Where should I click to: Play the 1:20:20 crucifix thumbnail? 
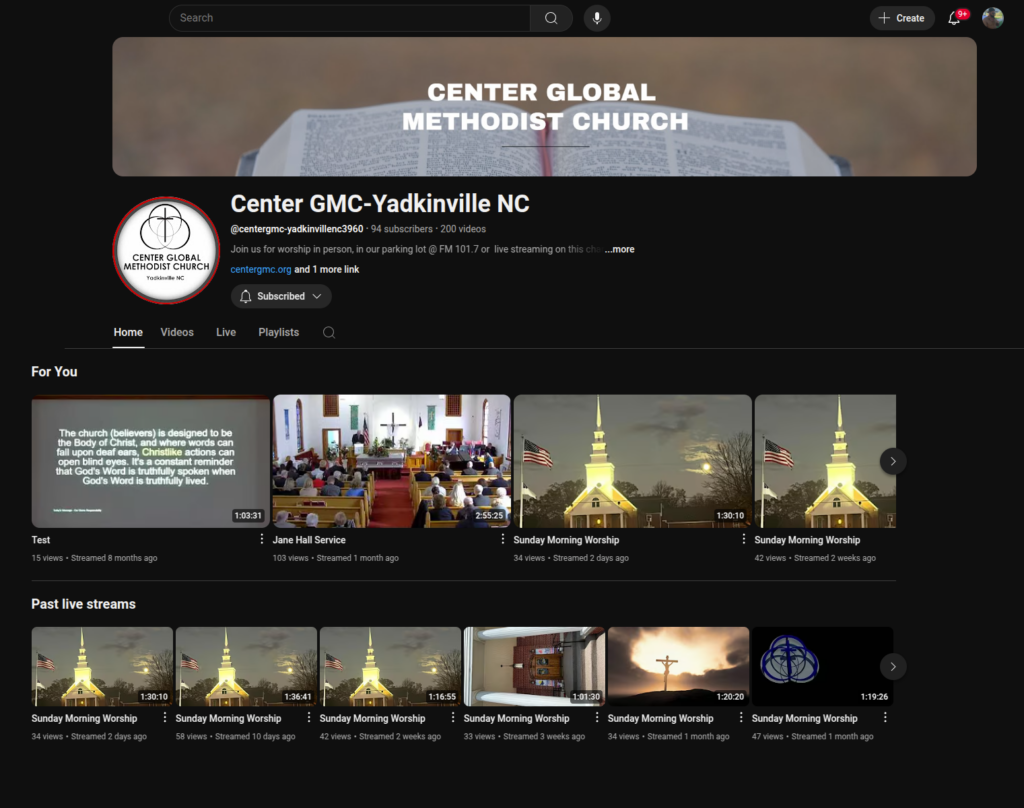click(x=679, y=666)
